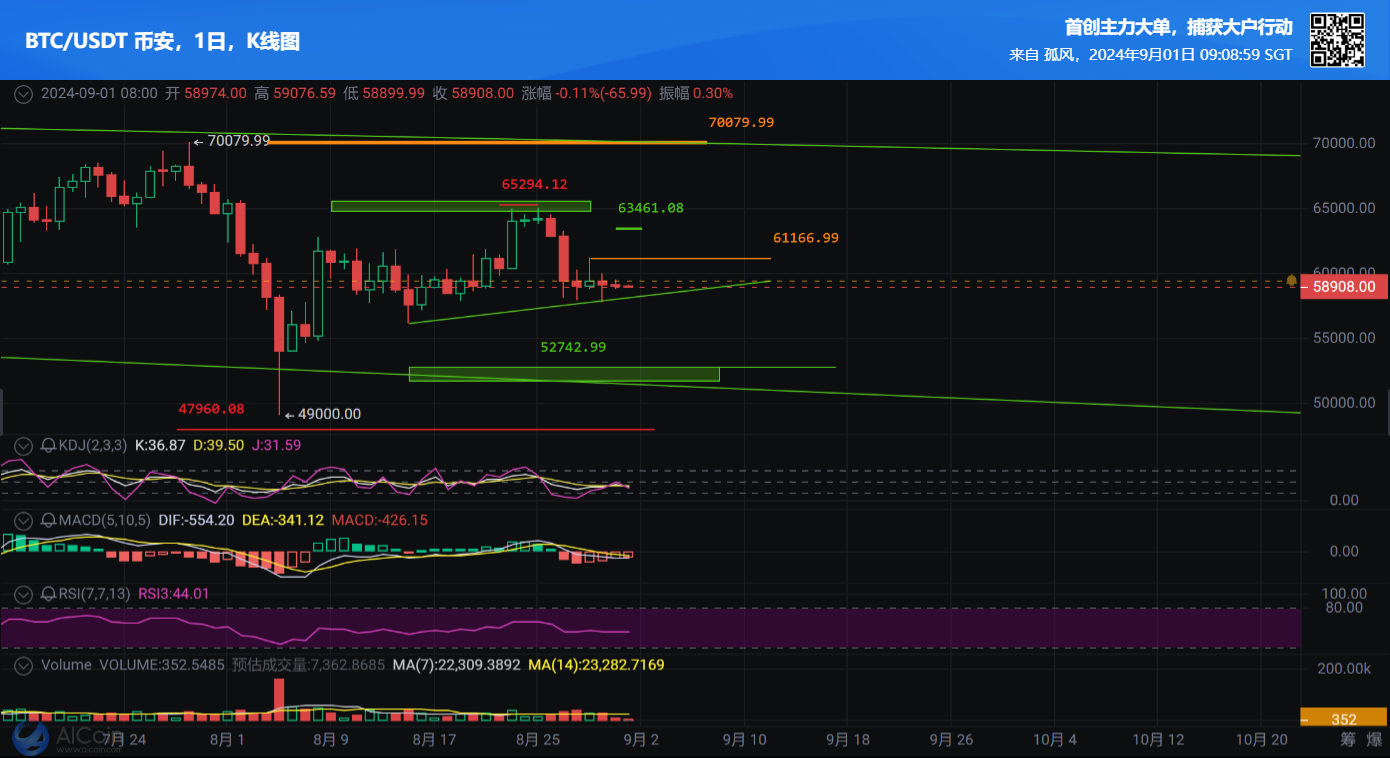Collapse the KDJ indicator panel
This screenshot has width=1390, height=758.
23,445
